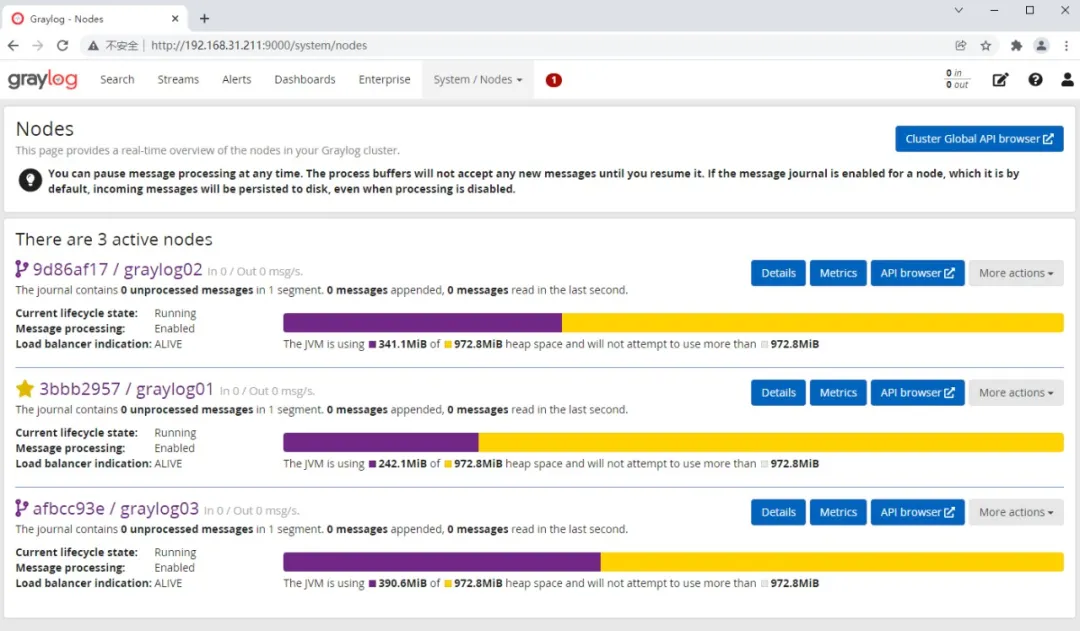The height and width of the screenshot is (631, 1080).
Task: Click the yellow swatch in graylog01 legend
Action: [448, 464]
